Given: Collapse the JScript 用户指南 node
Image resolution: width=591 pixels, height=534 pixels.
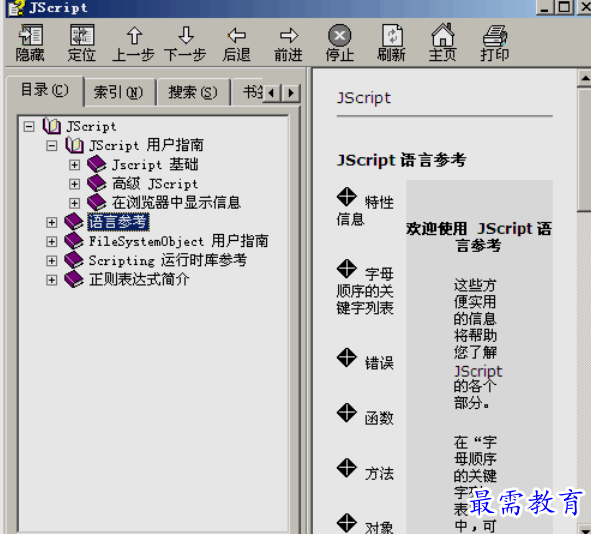Looking at the screenshot, I should click(x=51, y=145).
